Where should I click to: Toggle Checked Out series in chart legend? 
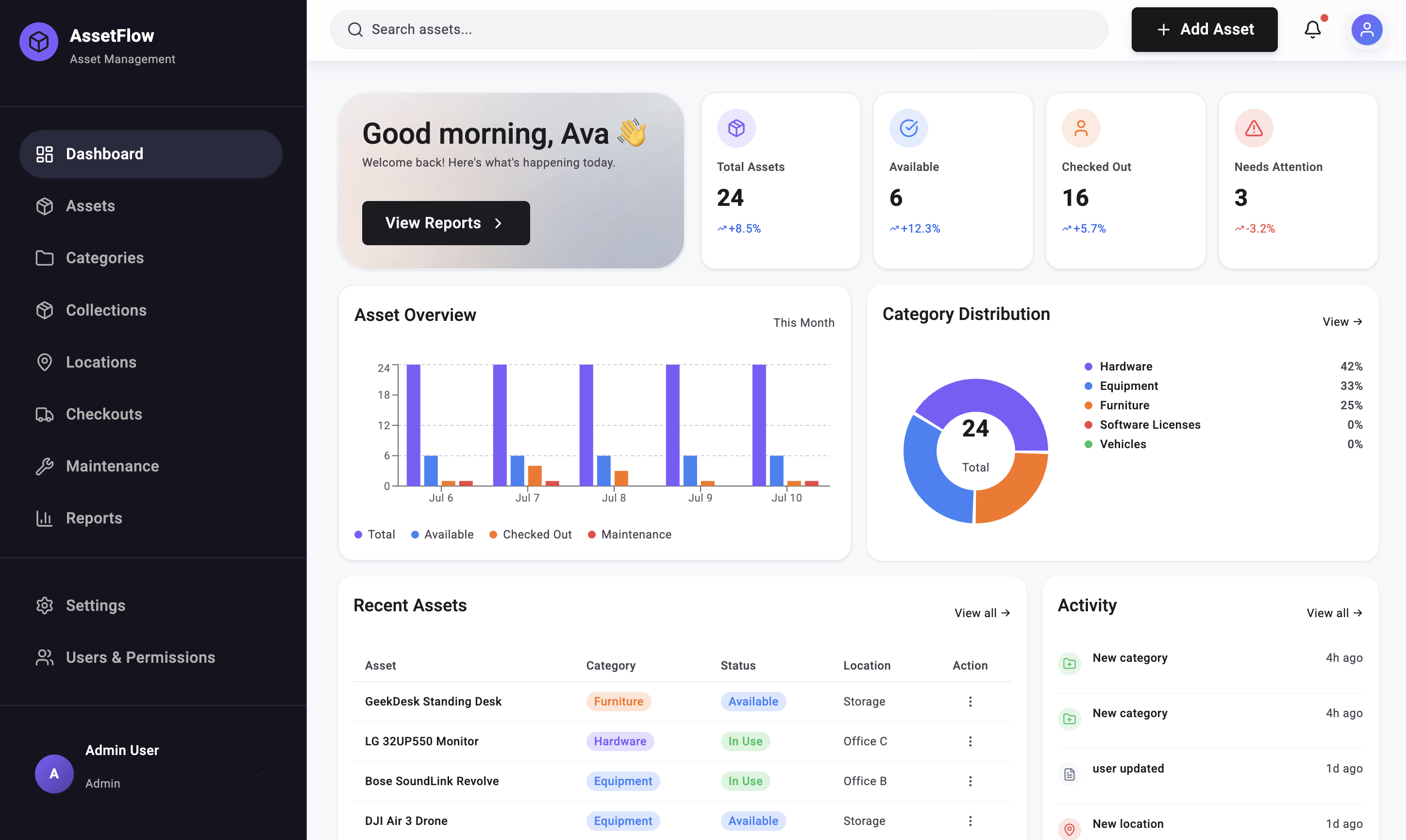530,534
